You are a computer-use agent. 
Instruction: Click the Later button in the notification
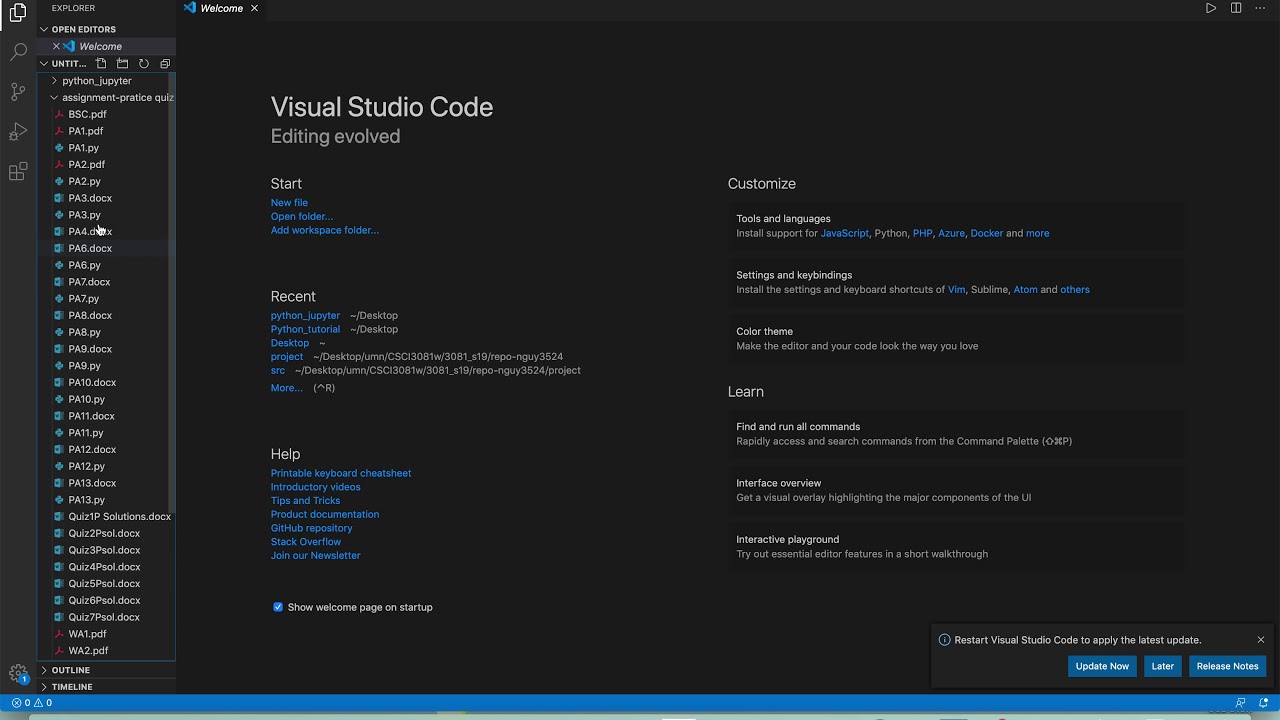(1163, 666)
